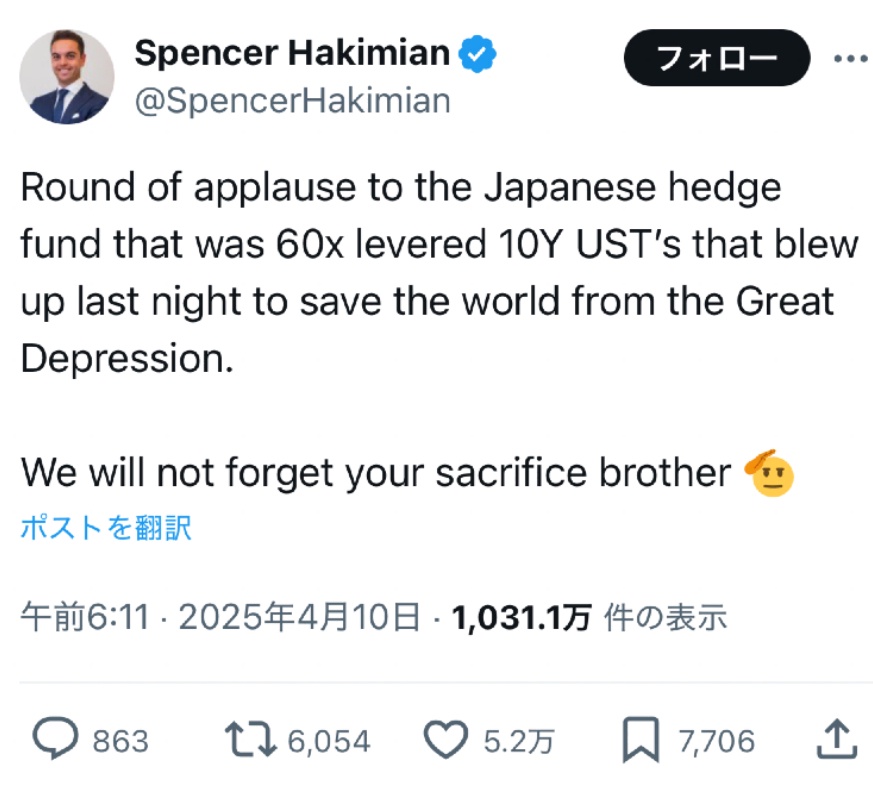Screen dimensions: 873x789
Task: Open the three-dot more options menu
Action: (851, 58)
